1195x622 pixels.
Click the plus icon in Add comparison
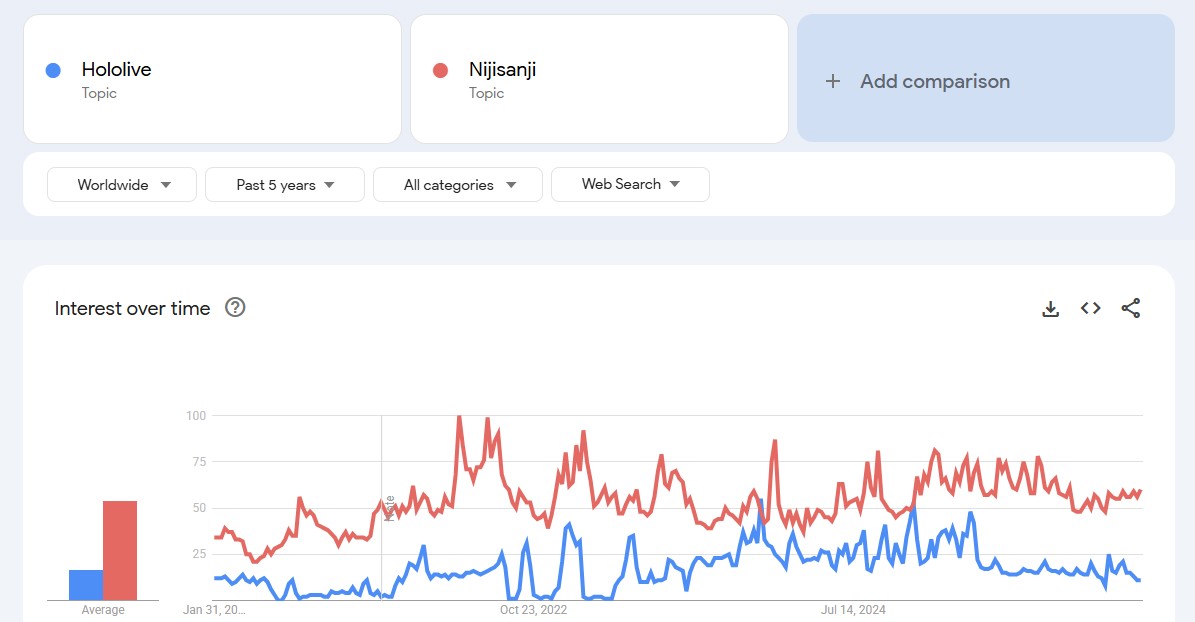(x=832, y=81)
